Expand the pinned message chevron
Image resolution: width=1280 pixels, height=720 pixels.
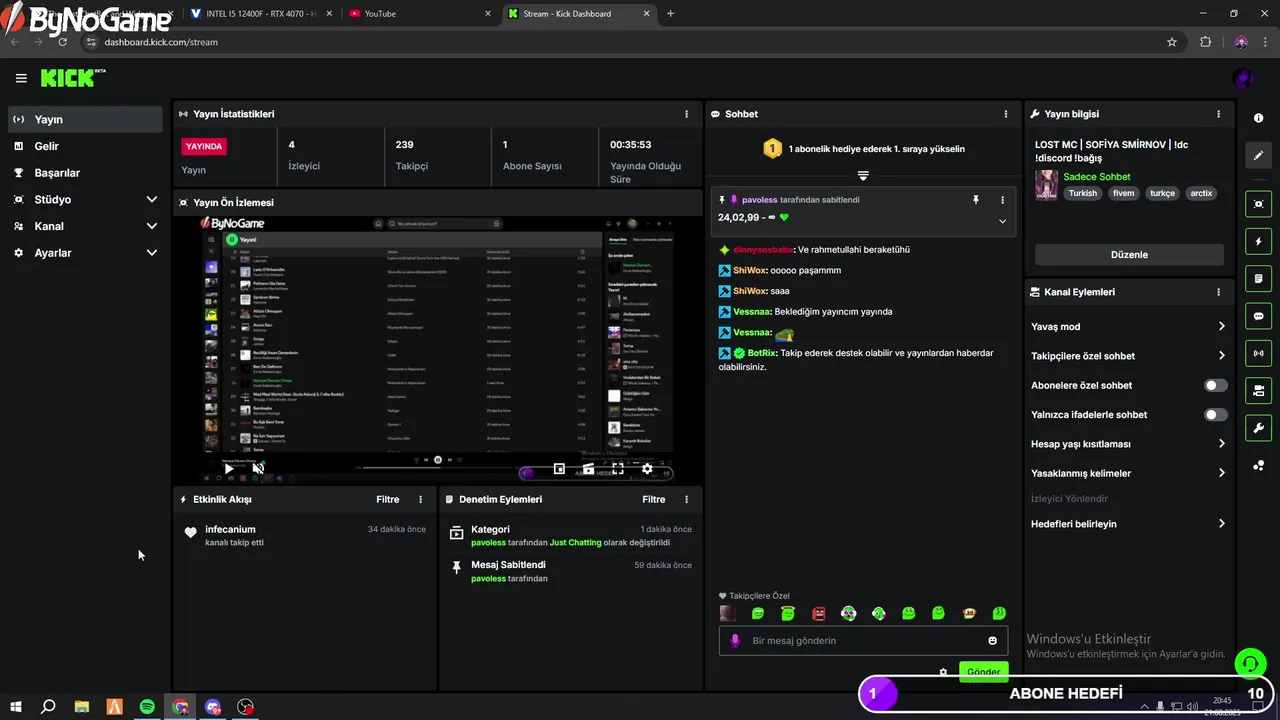1002,221
